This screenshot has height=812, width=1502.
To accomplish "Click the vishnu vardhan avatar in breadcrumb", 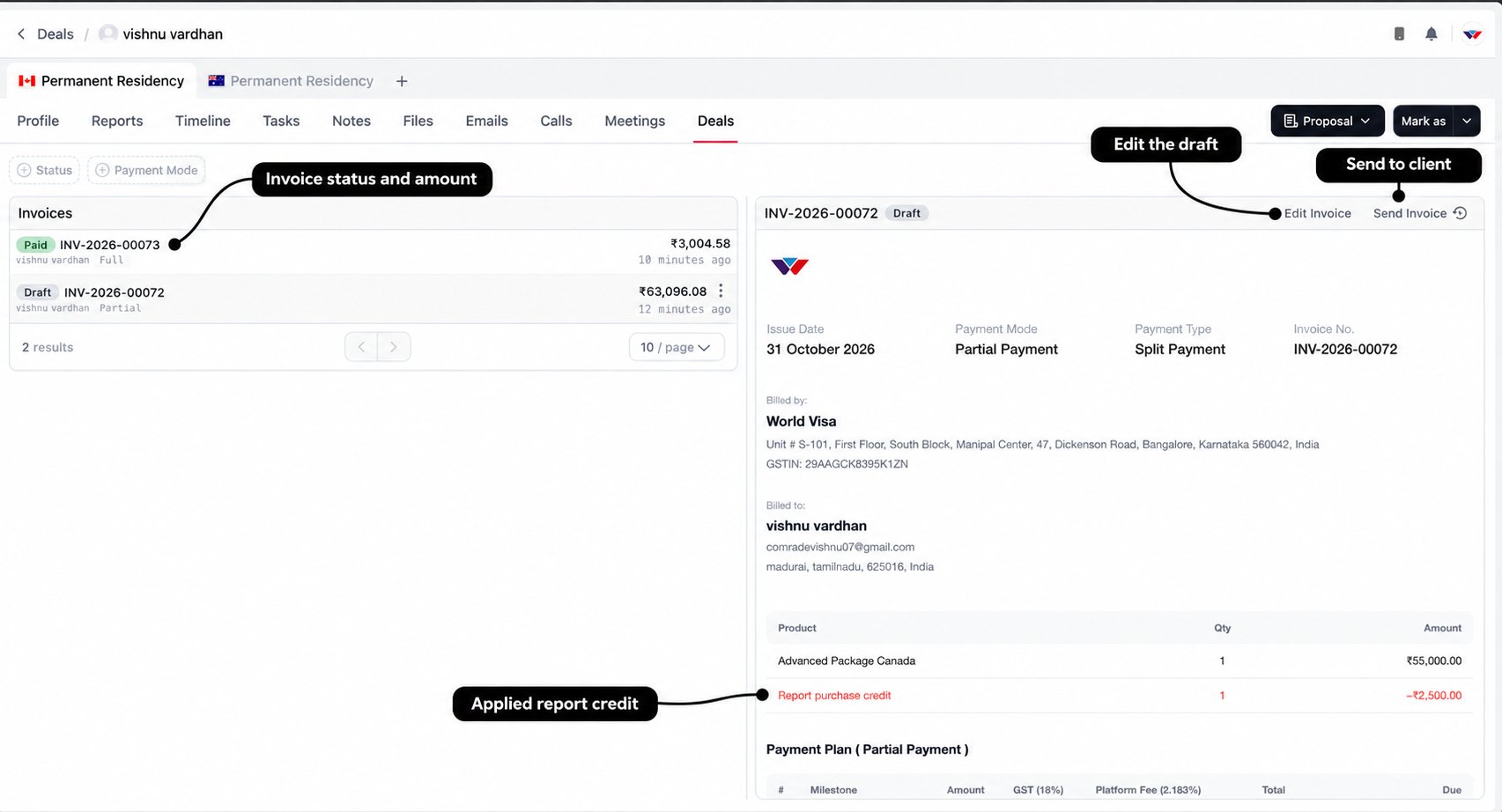I will (108, 33).
